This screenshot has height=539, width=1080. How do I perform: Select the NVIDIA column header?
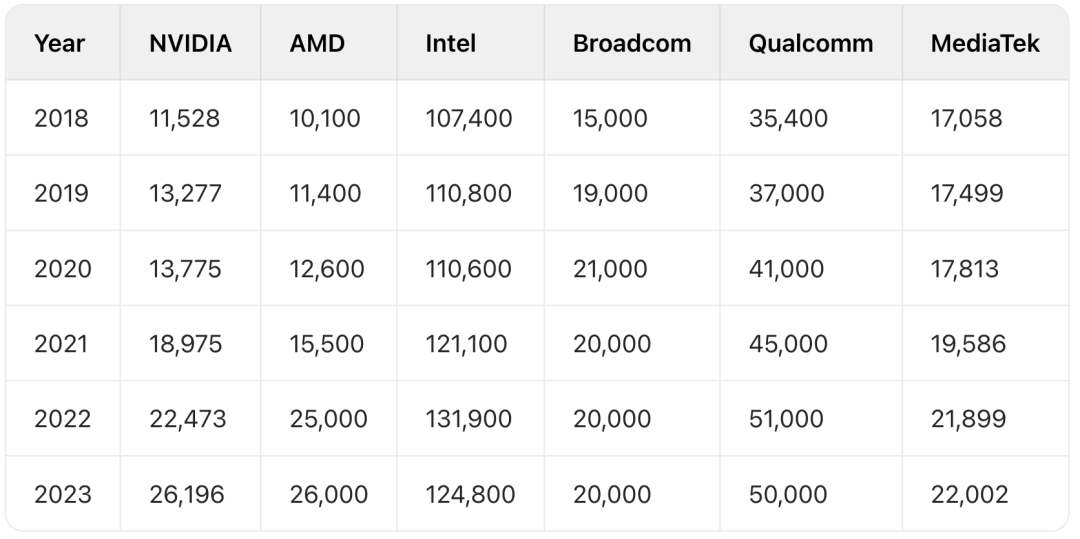(190, 43)
